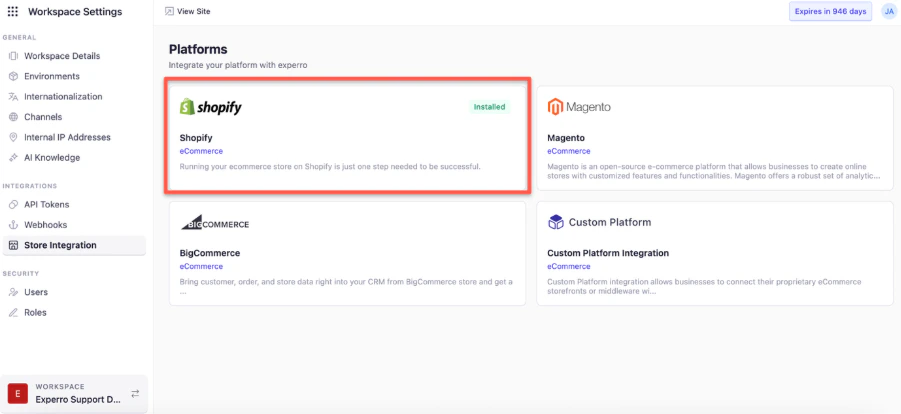Open the app launcher grid icon
This screenshot has width=901, height=414.
[13, 12]
